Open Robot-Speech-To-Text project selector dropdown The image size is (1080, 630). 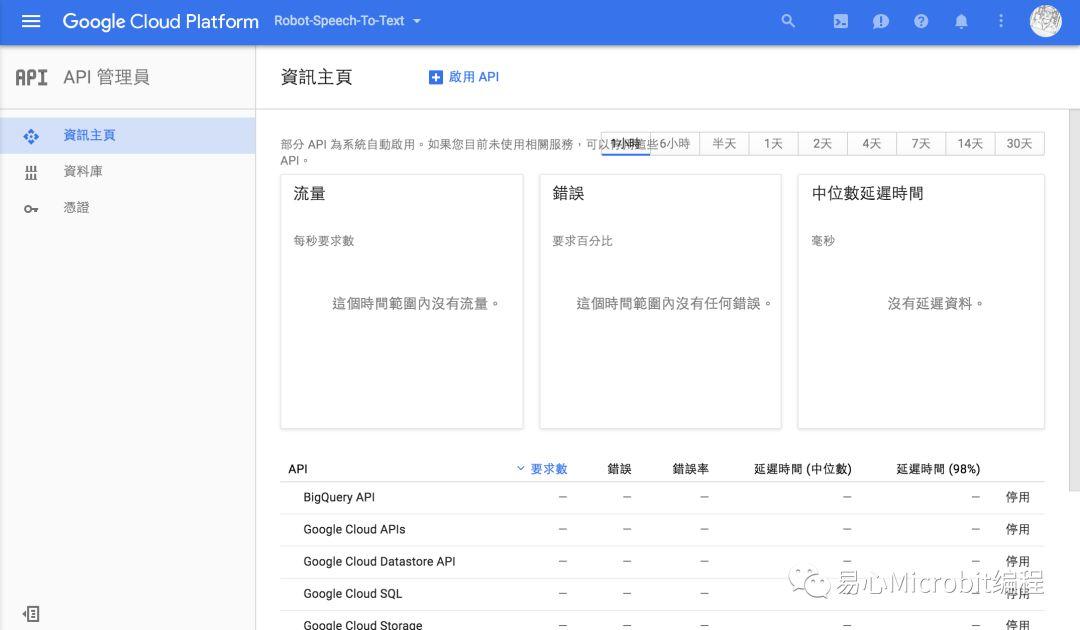click(x=347, y=21)
